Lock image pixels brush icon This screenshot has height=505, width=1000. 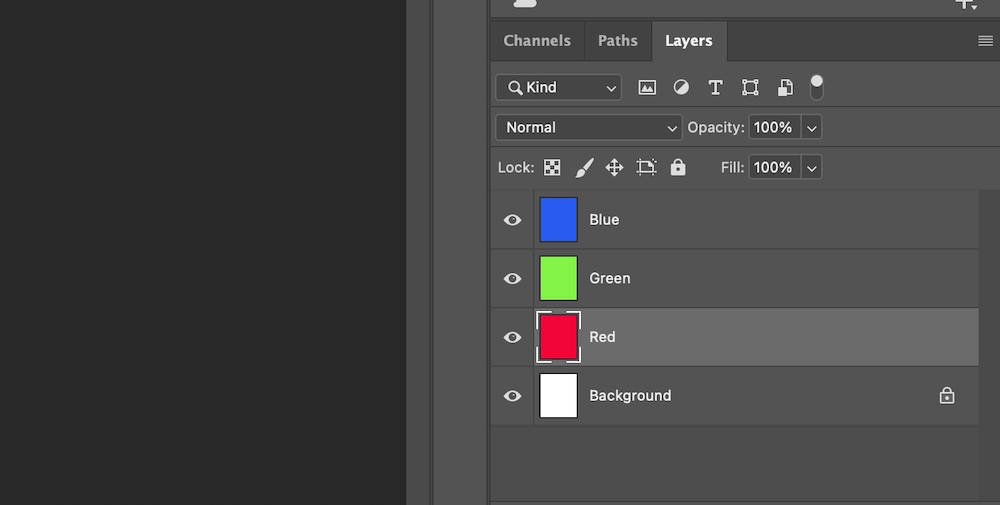click(585, 168)
